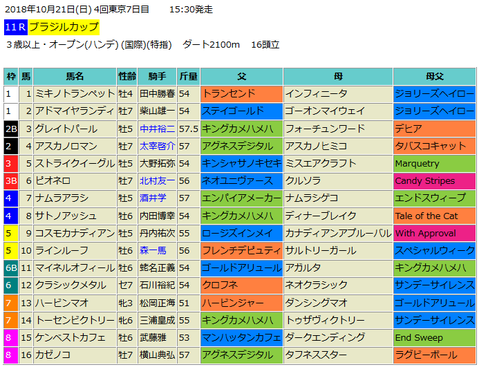479x367 pixels.
Task: Click sire cell ネオユニヴァース
Action: tap(242, 181)
